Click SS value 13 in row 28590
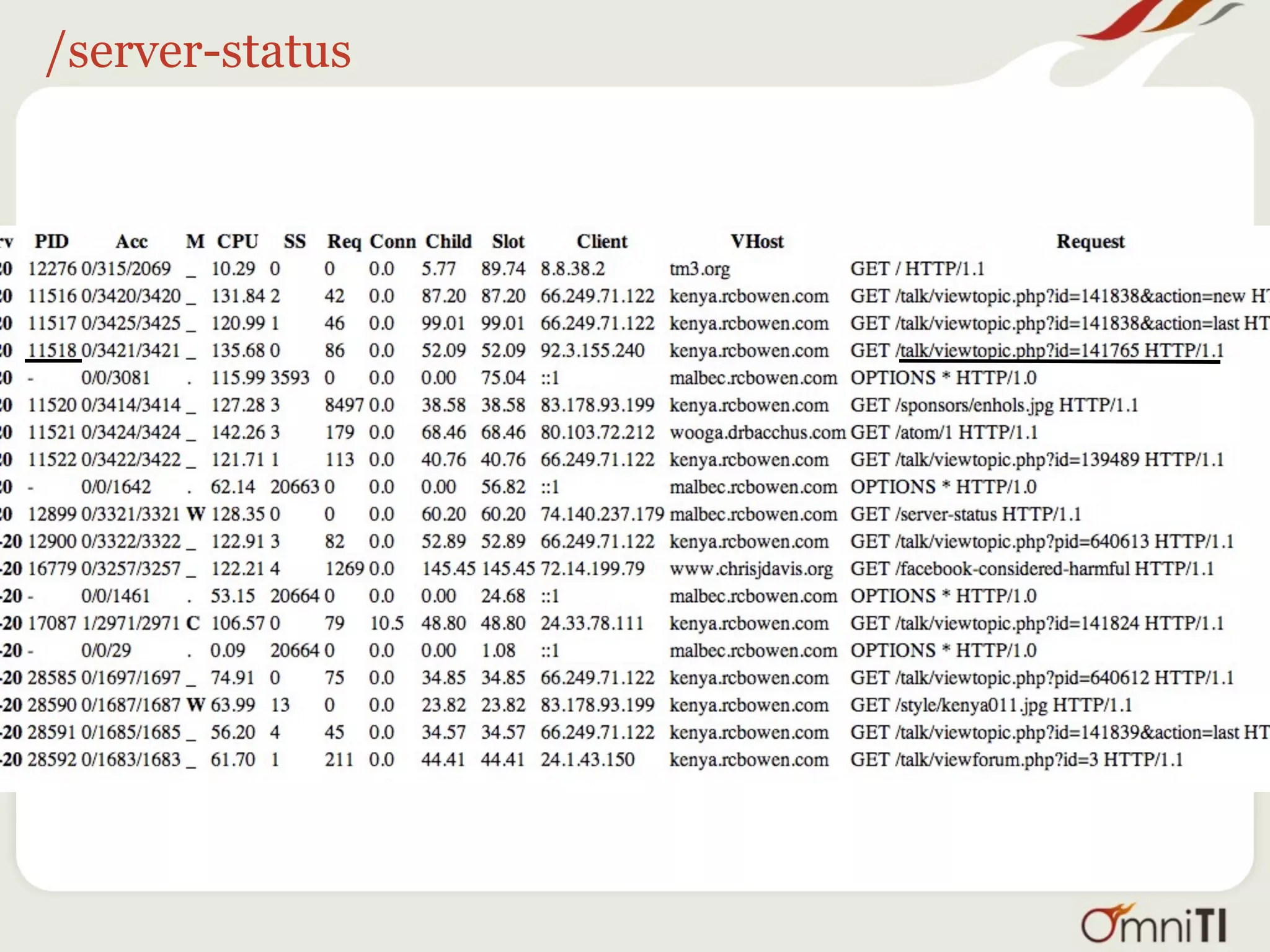 coord(280,705)
